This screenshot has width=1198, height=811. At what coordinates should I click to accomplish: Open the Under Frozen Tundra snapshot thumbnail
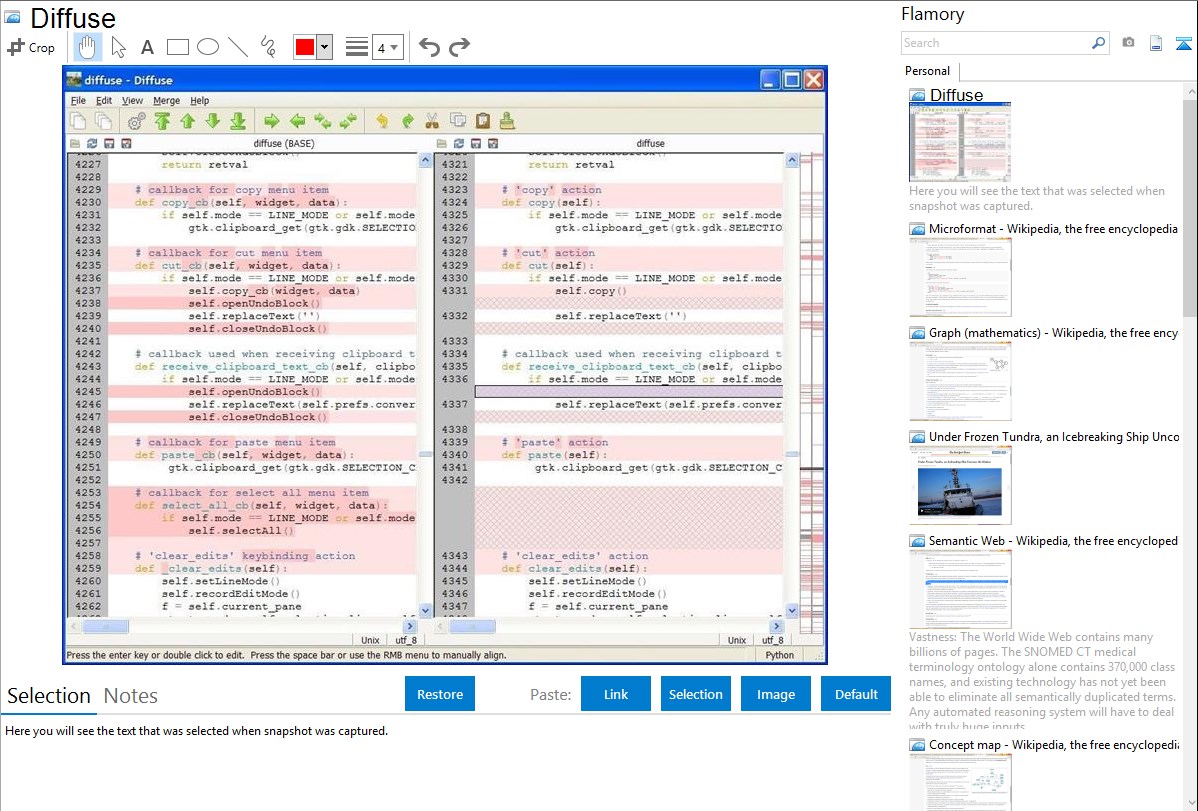[x=960, y=485]
